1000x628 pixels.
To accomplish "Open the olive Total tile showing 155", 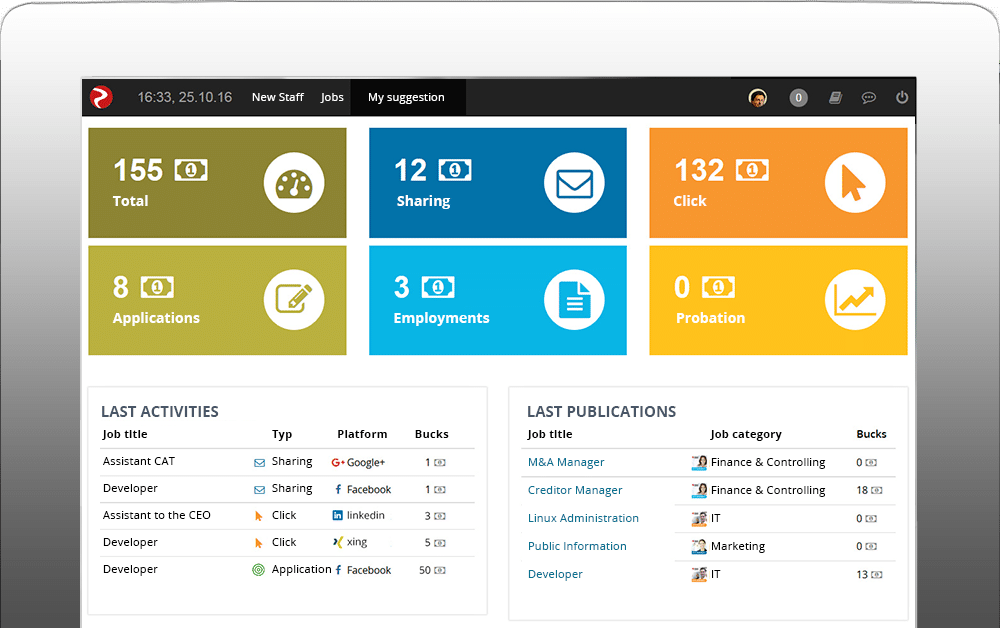I will (217, 183).
